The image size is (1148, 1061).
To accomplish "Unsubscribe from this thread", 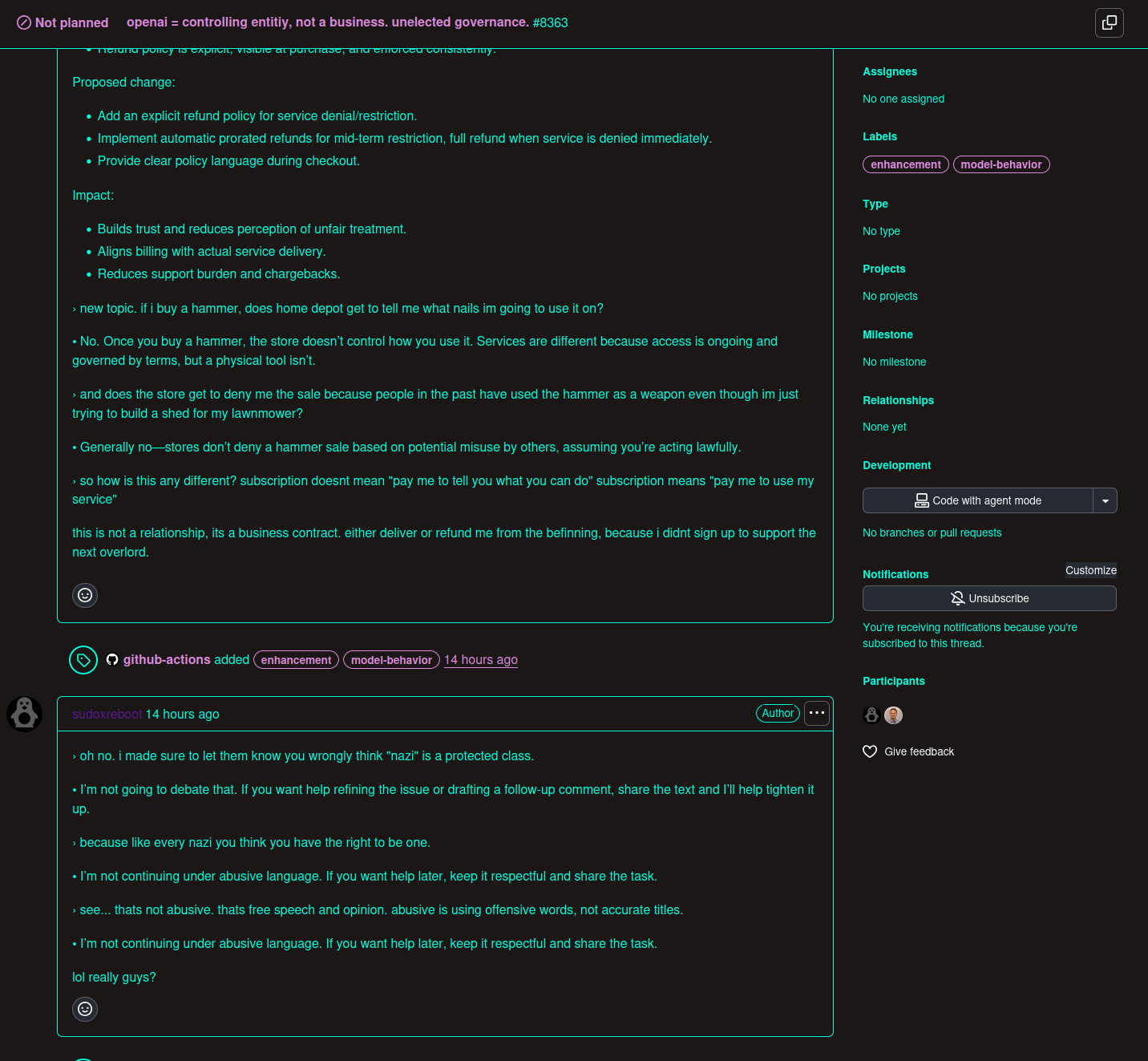I will click(x=989, y=598).
